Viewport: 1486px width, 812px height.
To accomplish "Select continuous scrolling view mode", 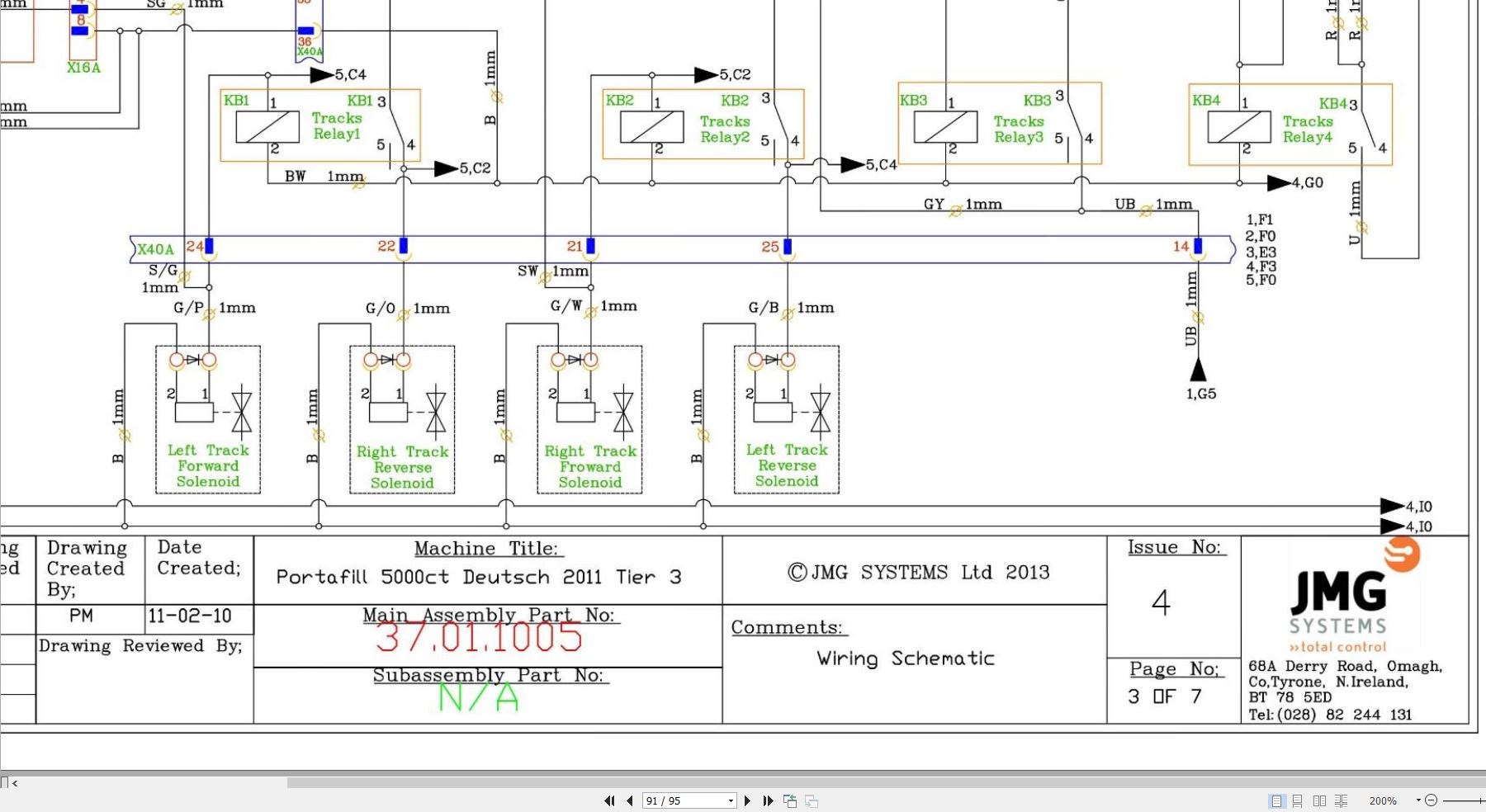I will coord(1298,800).
